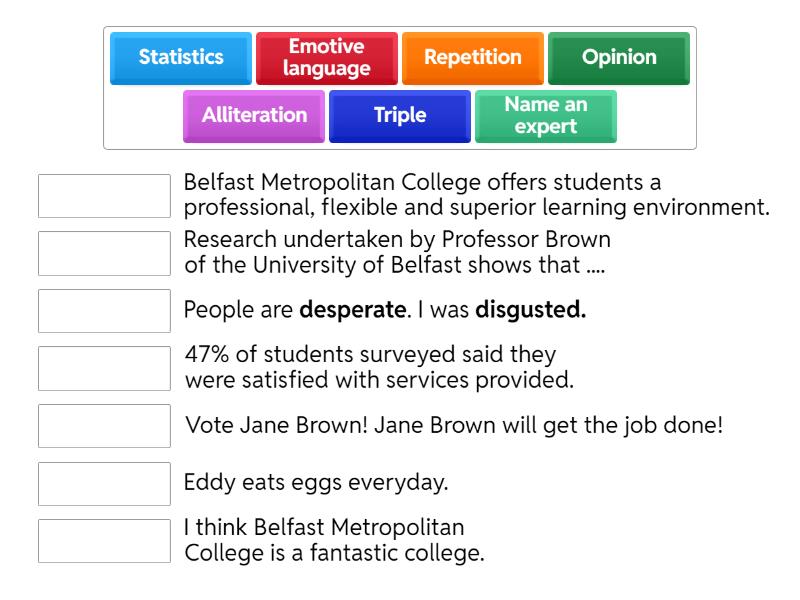
Task: Click the 'Vote Jane Brown!' sentence text
Action: (x=454, y=425)
